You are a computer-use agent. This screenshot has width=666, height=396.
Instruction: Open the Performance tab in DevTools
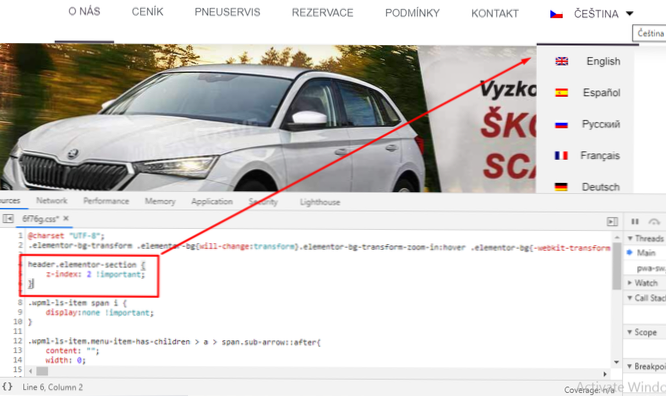point(106,201)
